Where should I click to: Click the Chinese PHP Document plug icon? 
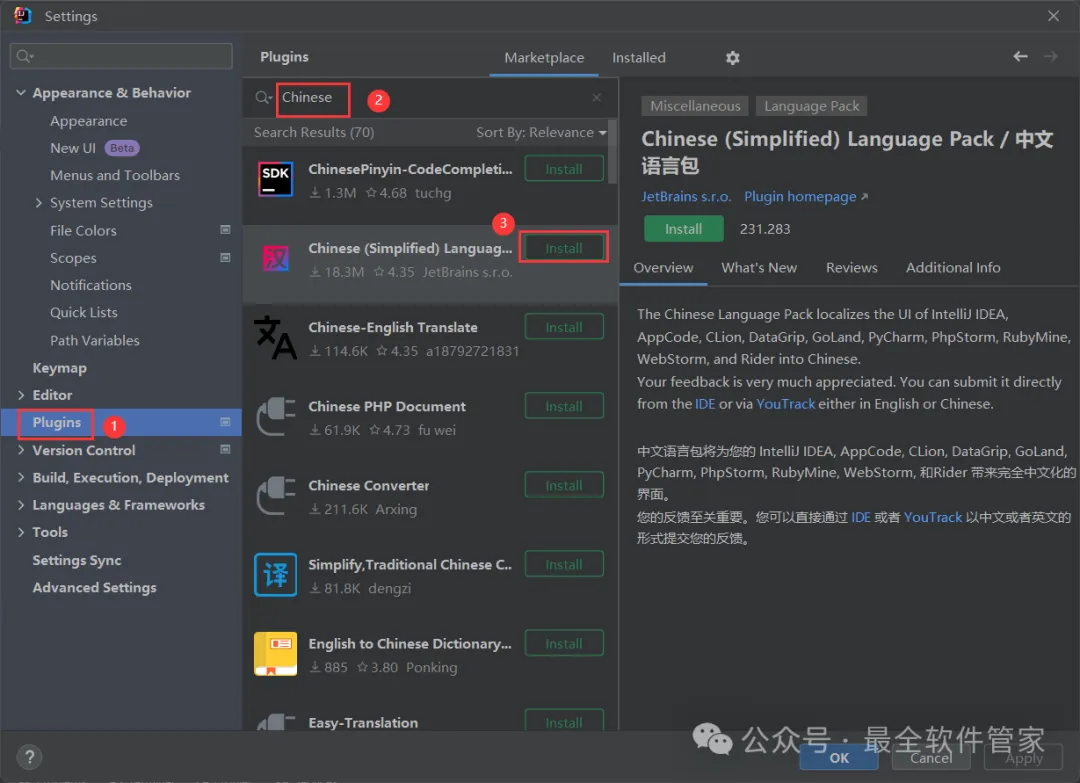point(276,417)
